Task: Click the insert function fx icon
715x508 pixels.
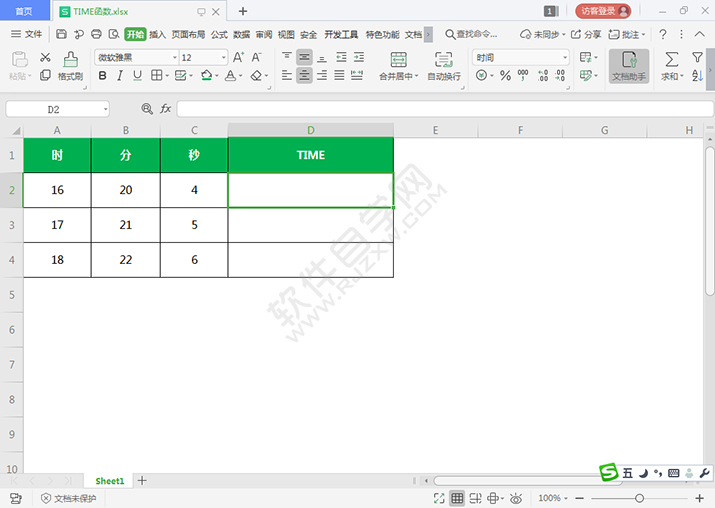Action: (165, 109)
